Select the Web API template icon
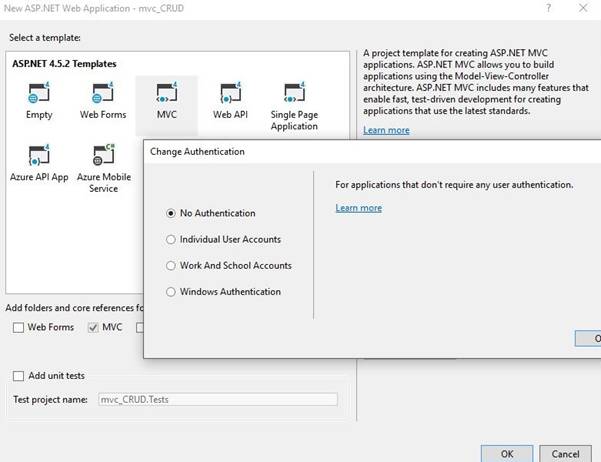Image resolution: width=601 pixels, height=462 pixels. (x=230, y=93)
